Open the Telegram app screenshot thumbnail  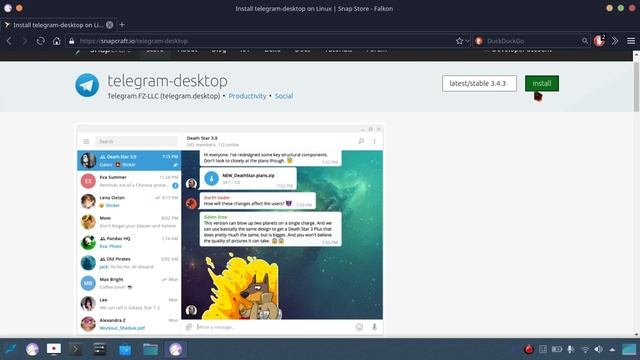pyautogui.click(x=230, y=229)
